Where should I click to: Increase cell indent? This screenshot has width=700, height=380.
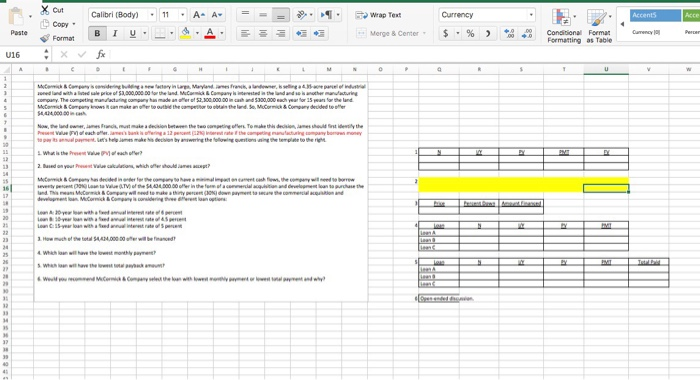tap(319, 33)
